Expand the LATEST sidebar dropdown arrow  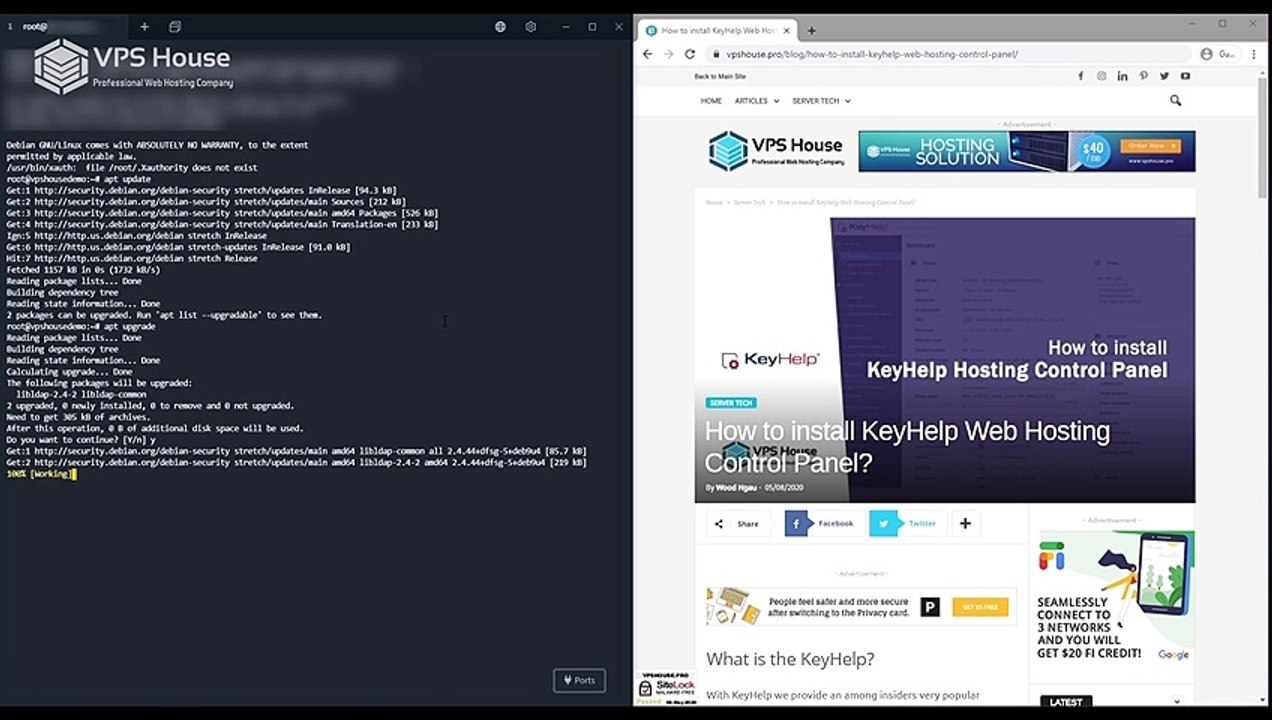[1177, 701]
